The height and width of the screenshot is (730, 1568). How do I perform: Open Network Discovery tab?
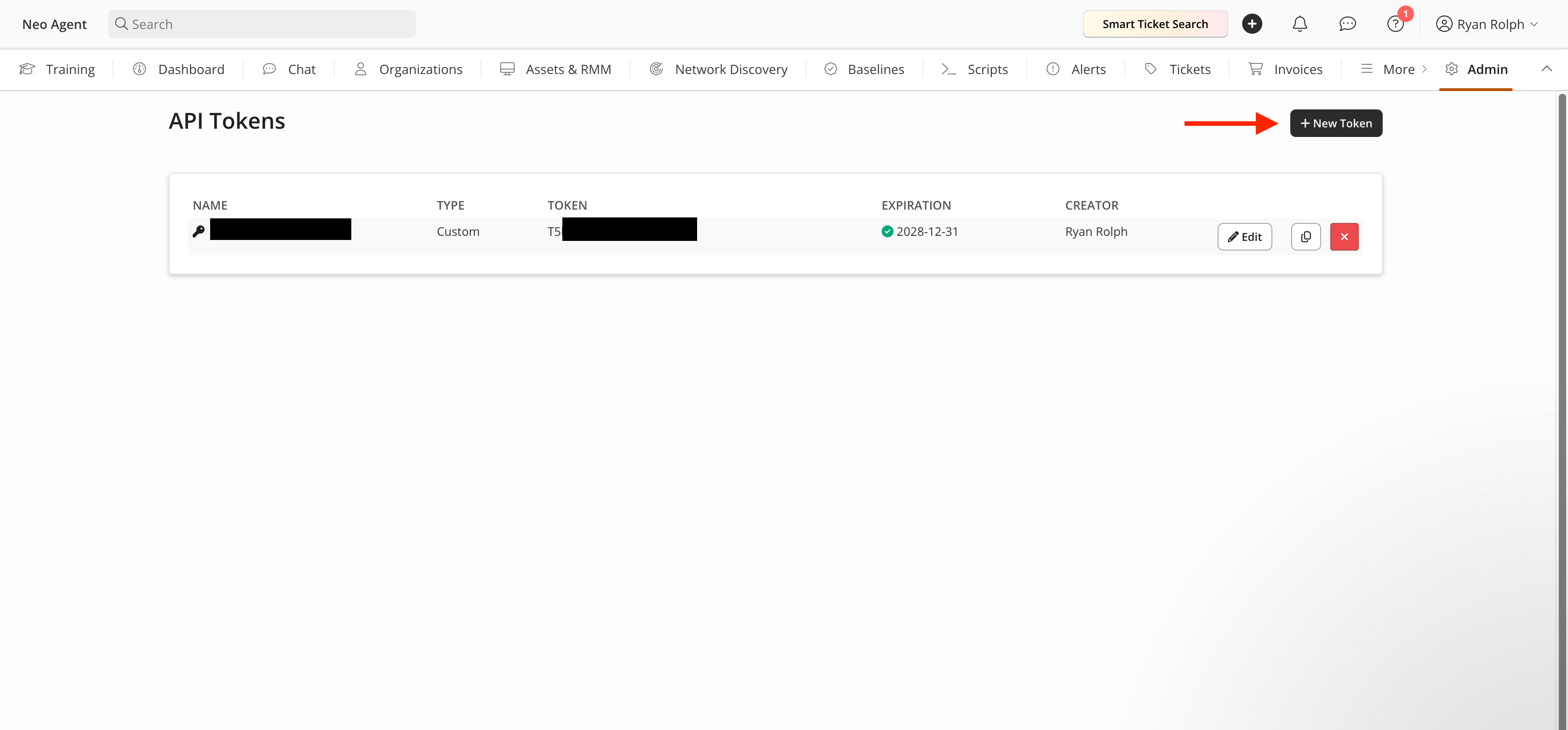coord(718,69)
